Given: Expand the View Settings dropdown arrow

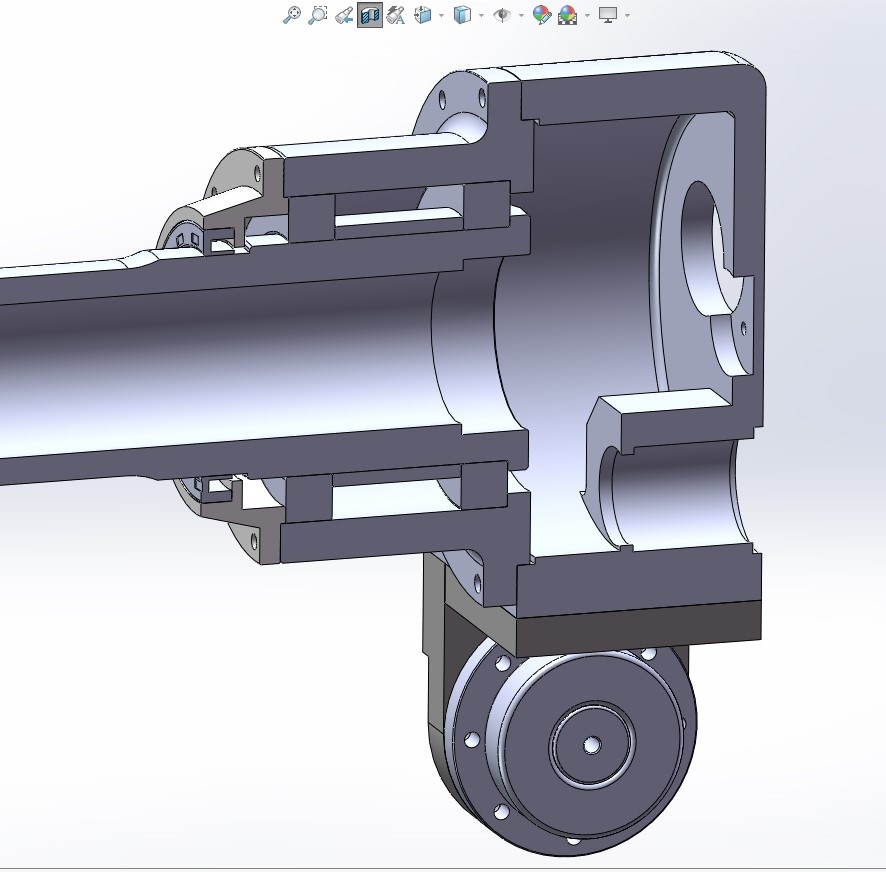Looking at the screenshot, I should 627,15.
